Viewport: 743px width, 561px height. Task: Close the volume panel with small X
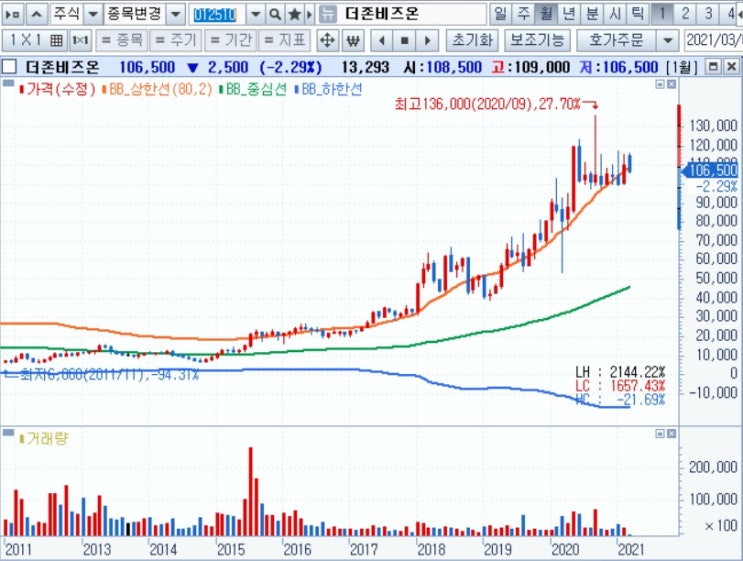point(671,434)
